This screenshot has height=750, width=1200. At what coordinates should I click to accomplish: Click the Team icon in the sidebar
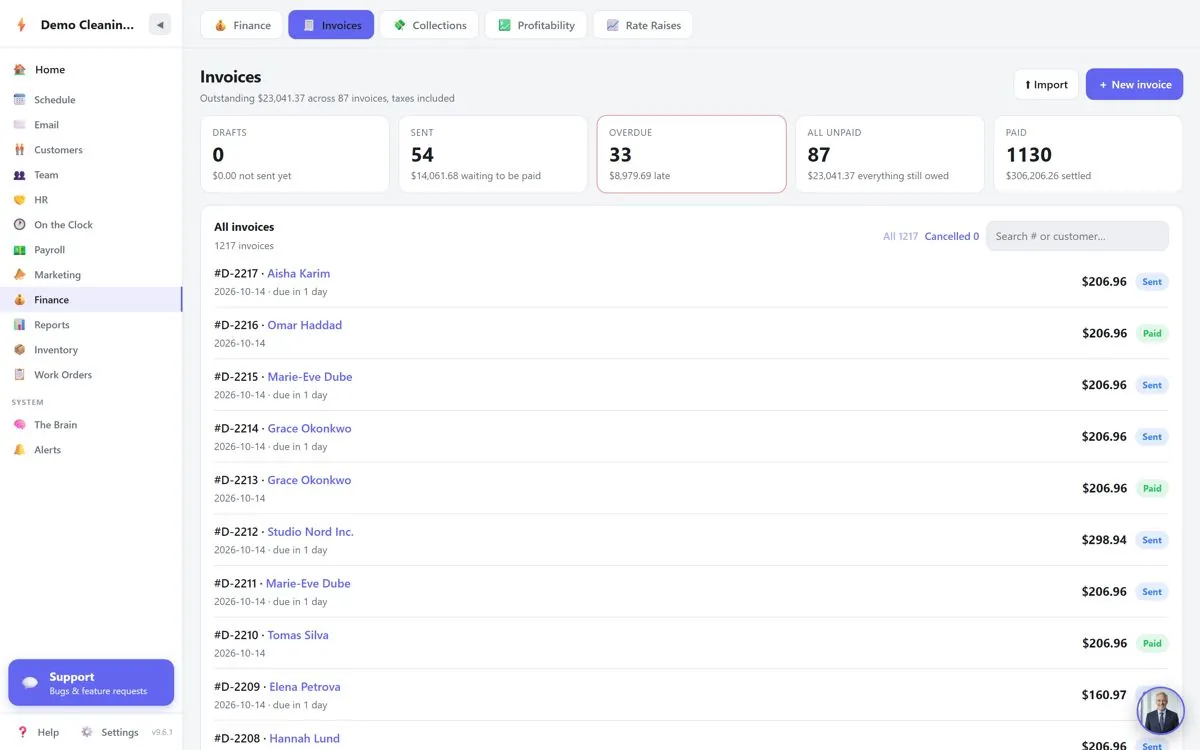[19, 175]
